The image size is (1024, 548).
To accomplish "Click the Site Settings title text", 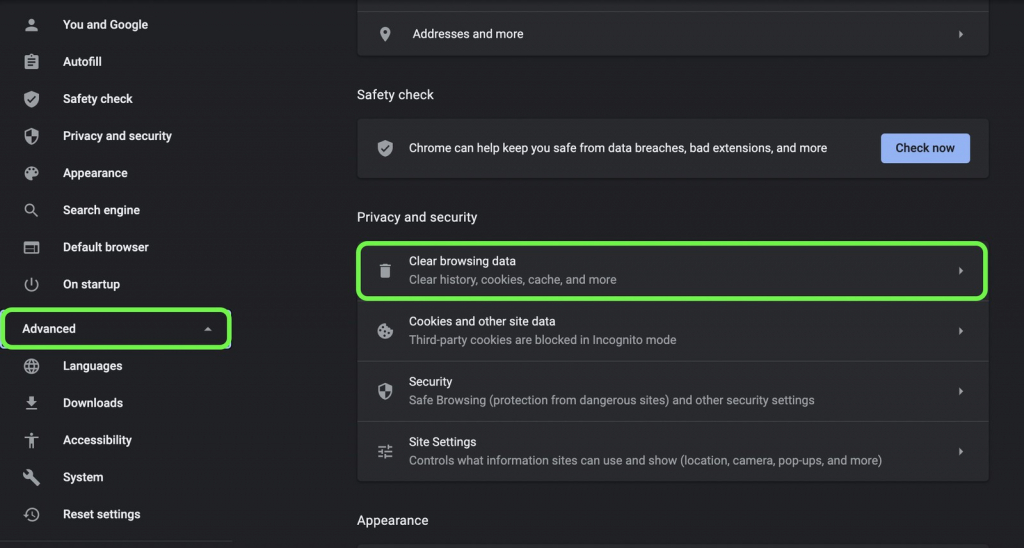I will 442,442.
